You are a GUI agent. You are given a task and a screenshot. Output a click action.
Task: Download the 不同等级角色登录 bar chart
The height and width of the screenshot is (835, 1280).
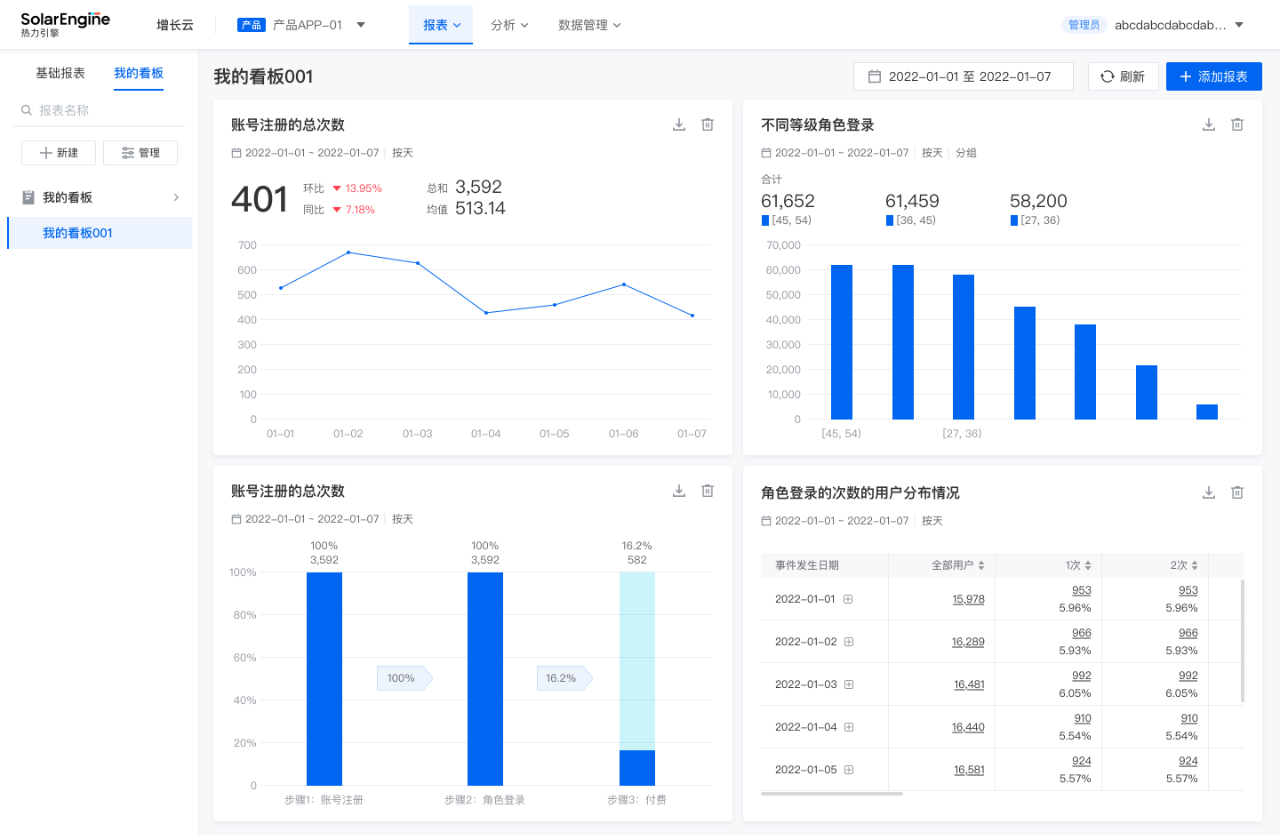pyautogui.click(x=1208, y=125)
